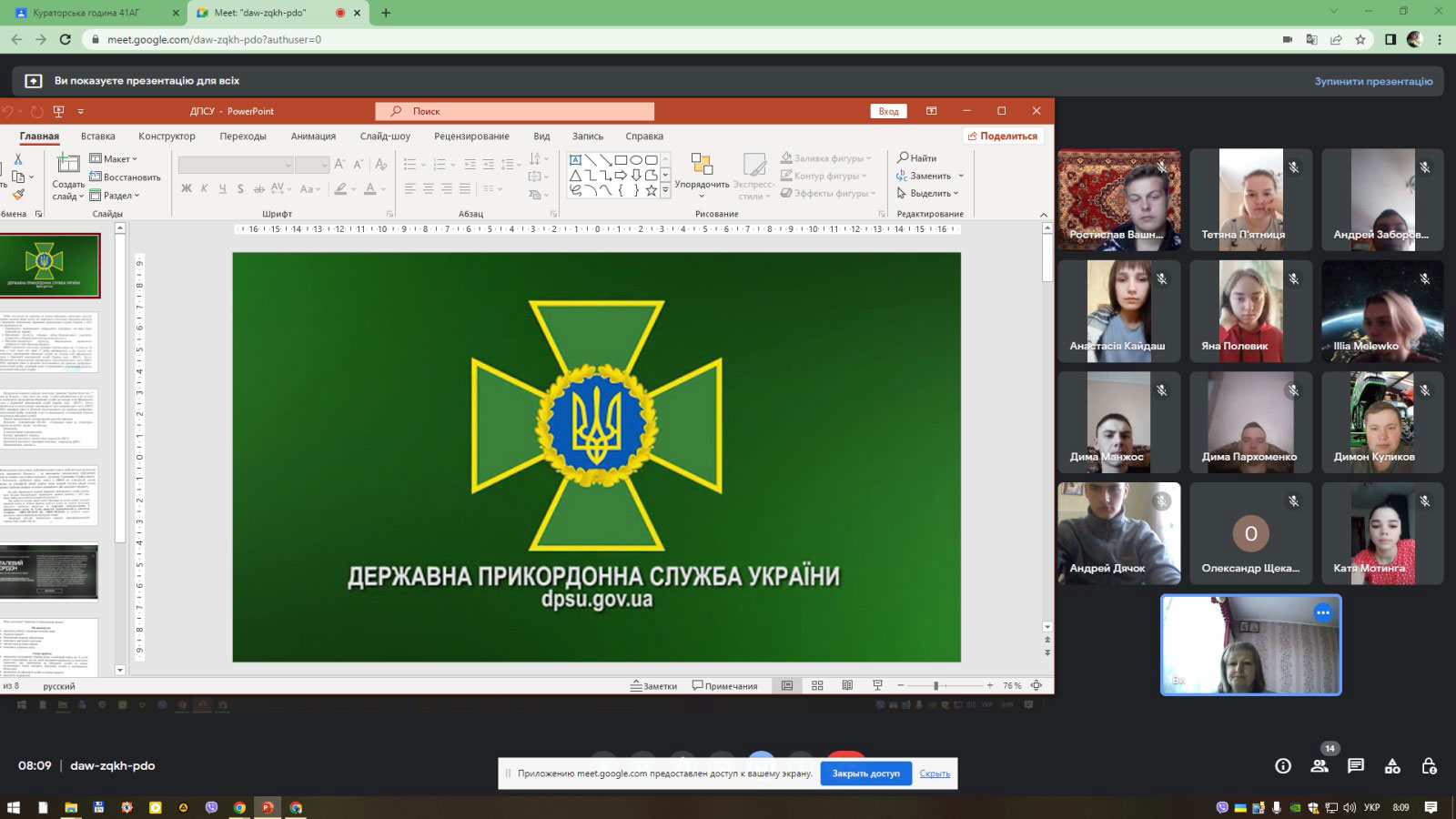The width and height of the screenshot is (1456, 819).
Task: Insert a text box shape
Action: [x=575, y=160]
